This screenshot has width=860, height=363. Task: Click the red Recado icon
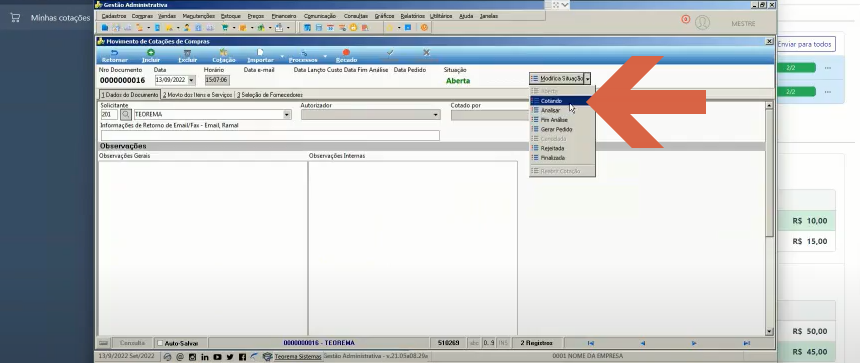[x=346, y=53]
